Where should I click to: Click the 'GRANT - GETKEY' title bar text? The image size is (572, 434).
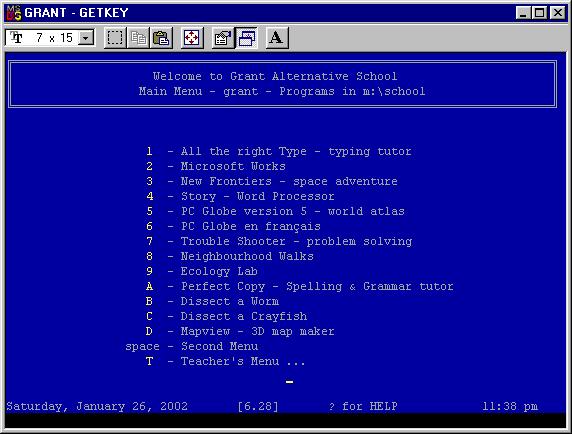click(x=77, y=13)
